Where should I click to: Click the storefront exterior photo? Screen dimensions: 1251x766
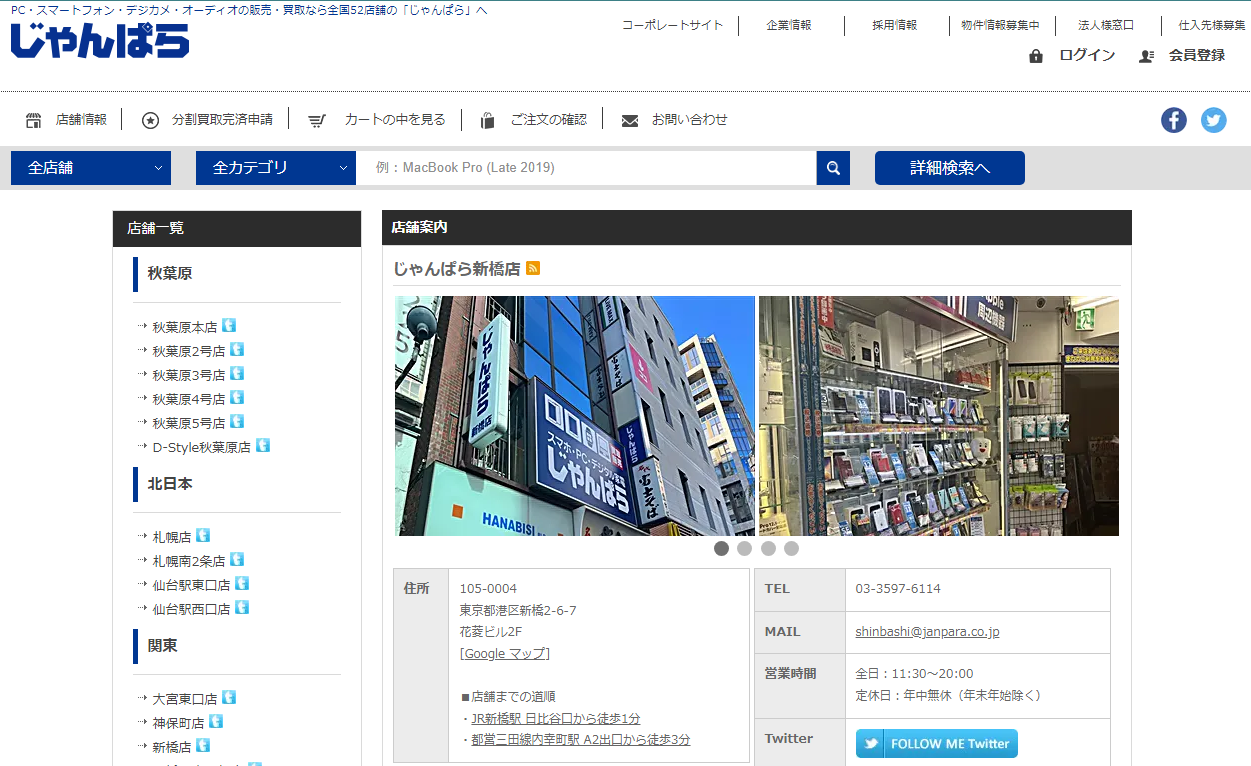[x=575, y=416]
